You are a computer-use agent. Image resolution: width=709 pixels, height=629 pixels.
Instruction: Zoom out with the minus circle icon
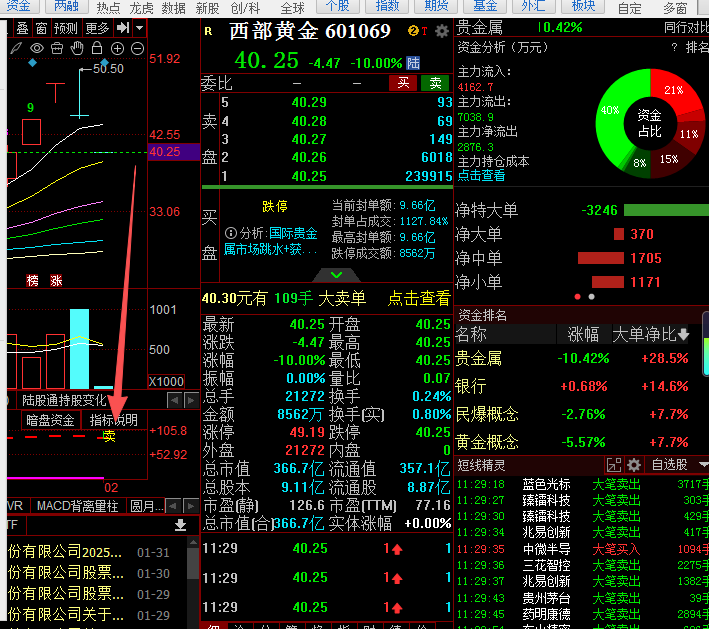[x=137, y=48]
